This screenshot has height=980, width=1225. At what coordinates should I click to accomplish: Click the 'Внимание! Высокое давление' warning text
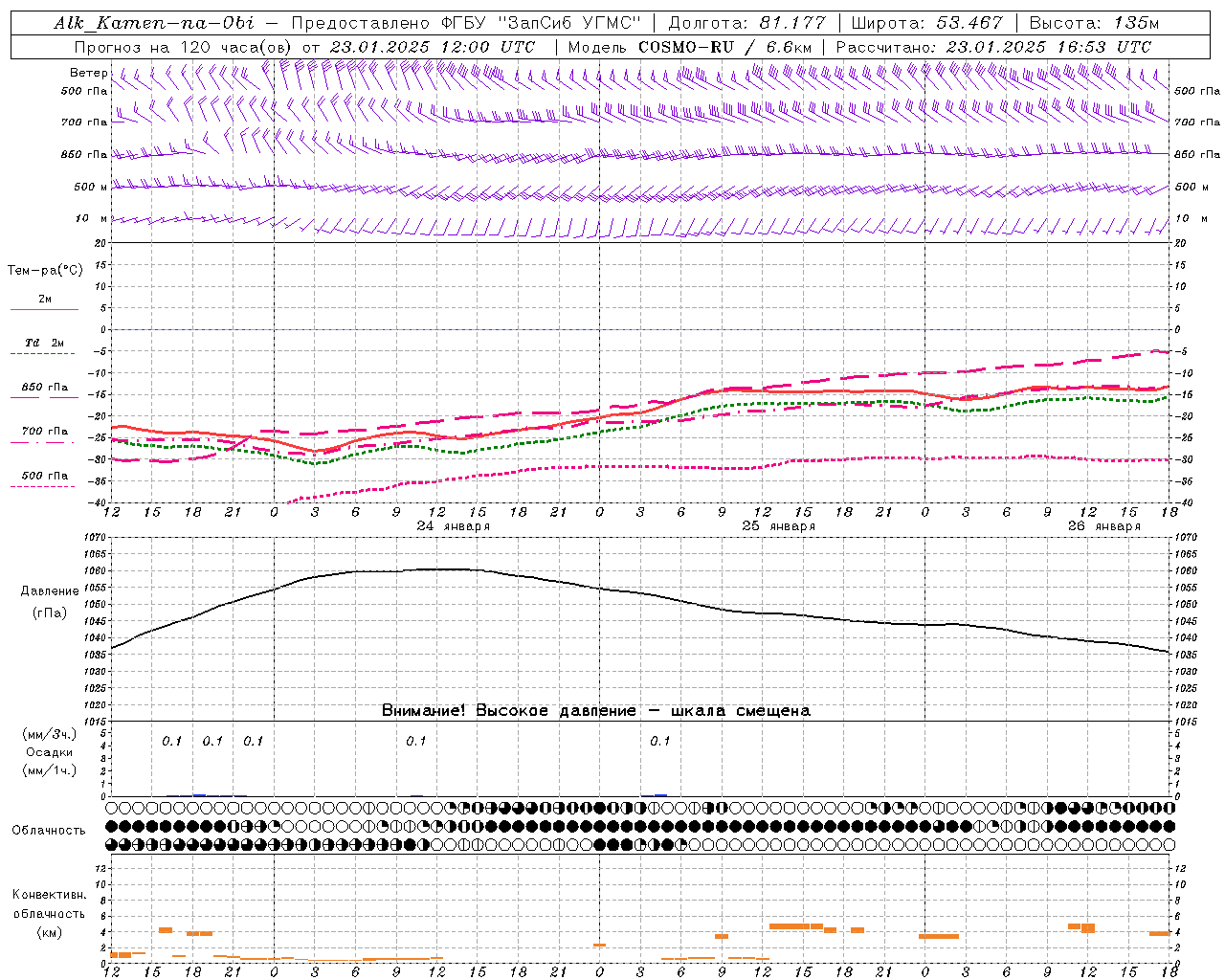click(508, 711)
